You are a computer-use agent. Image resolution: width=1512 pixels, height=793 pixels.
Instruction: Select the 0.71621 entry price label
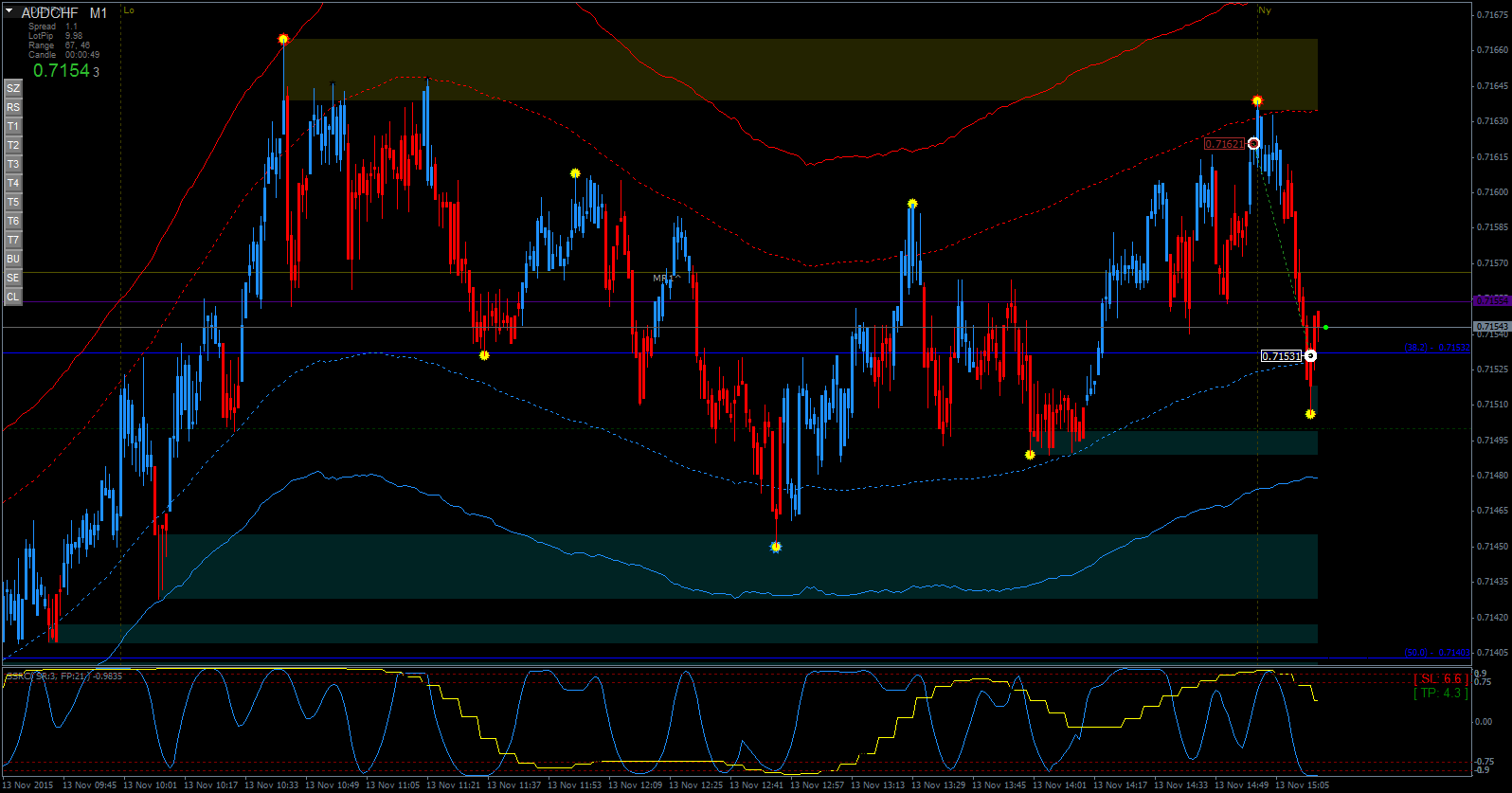(x=1224, y=144)
